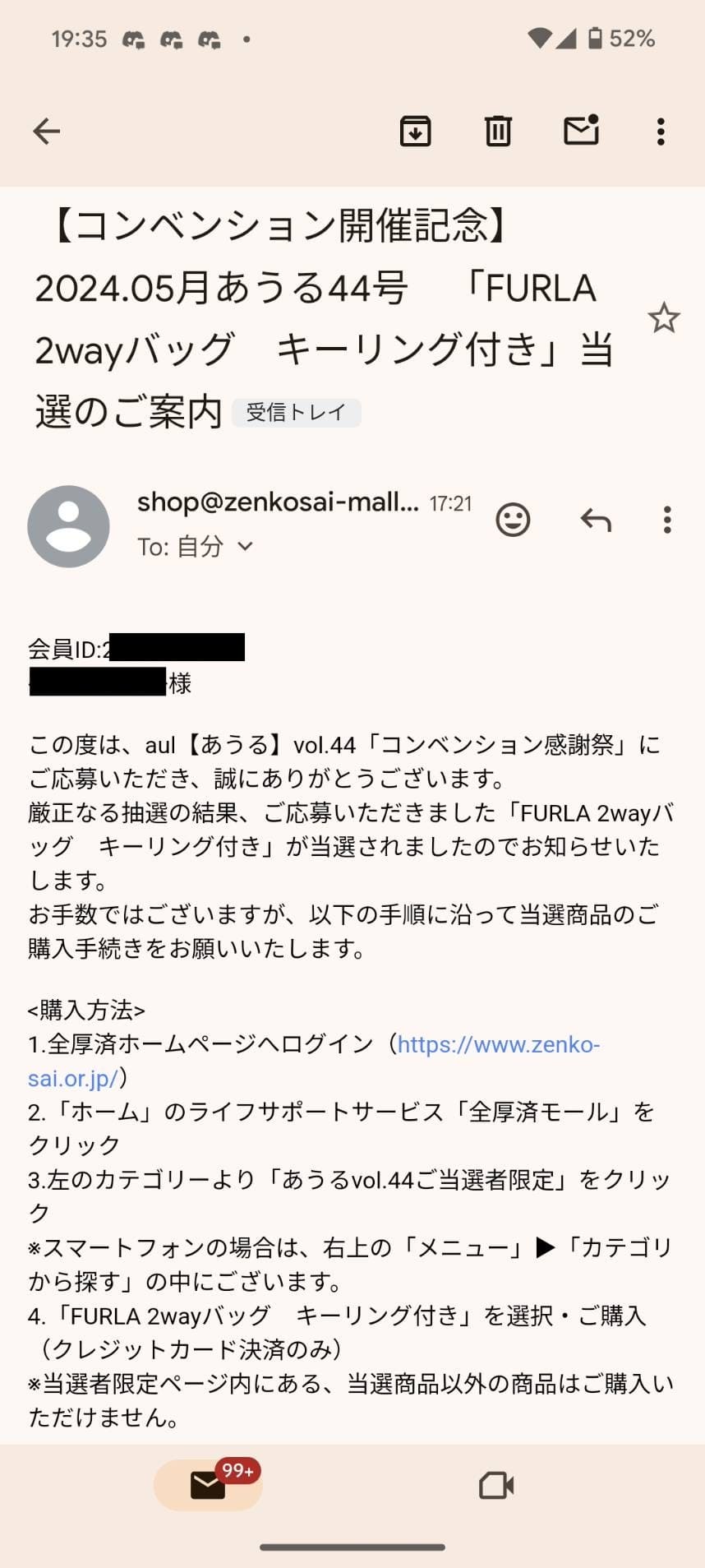
Task: Switch to the Meet video tab
Action: [496, 1485]
